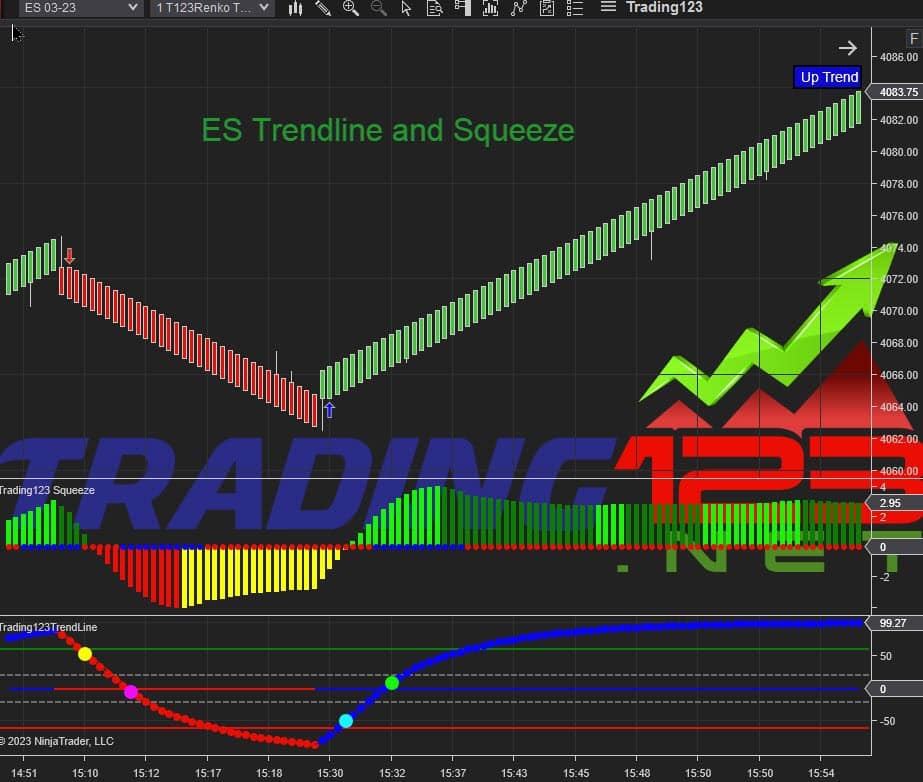Click the Zoom In magnifier
This screenshot has width=923, height=782.
pos(351,8)
